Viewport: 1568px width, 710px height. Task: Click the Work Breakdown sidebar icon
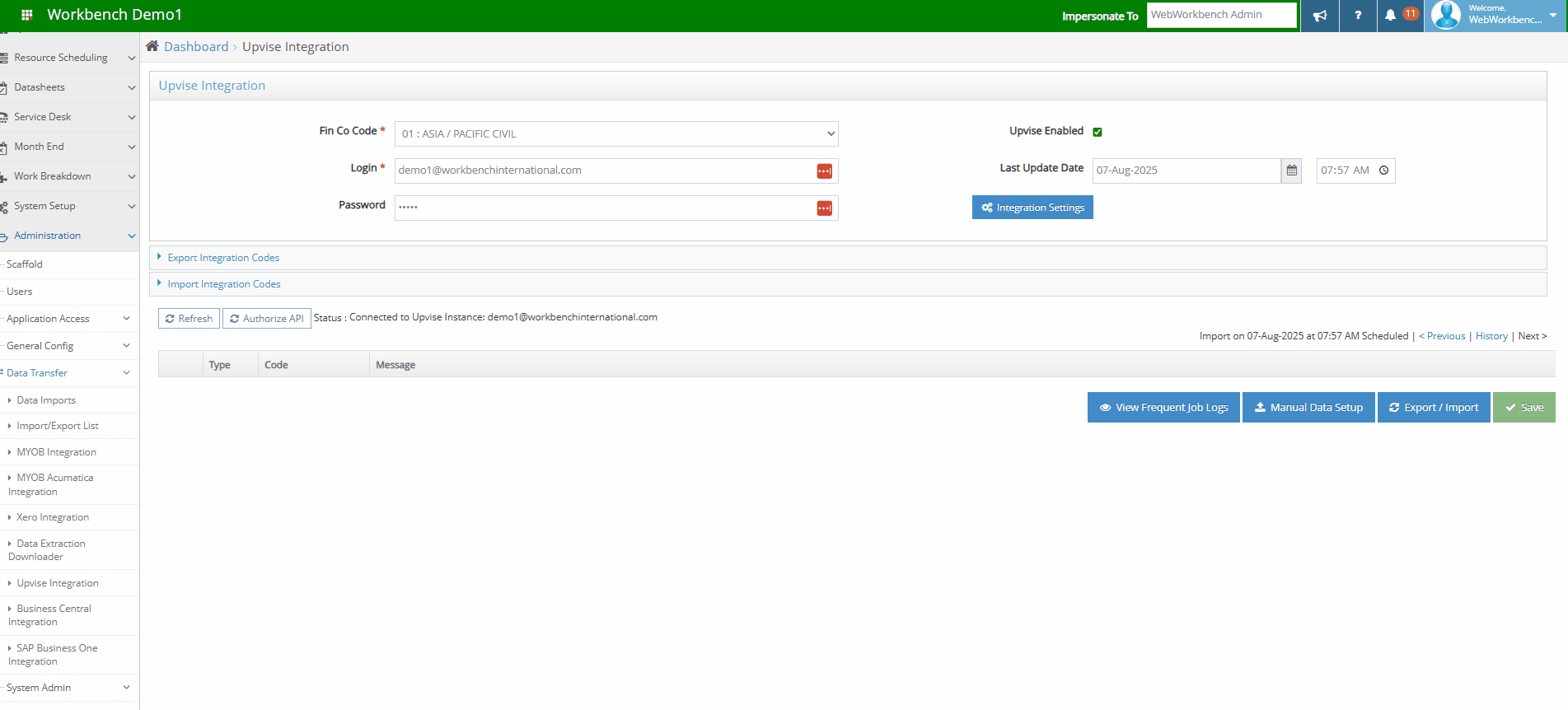point(4,176)
